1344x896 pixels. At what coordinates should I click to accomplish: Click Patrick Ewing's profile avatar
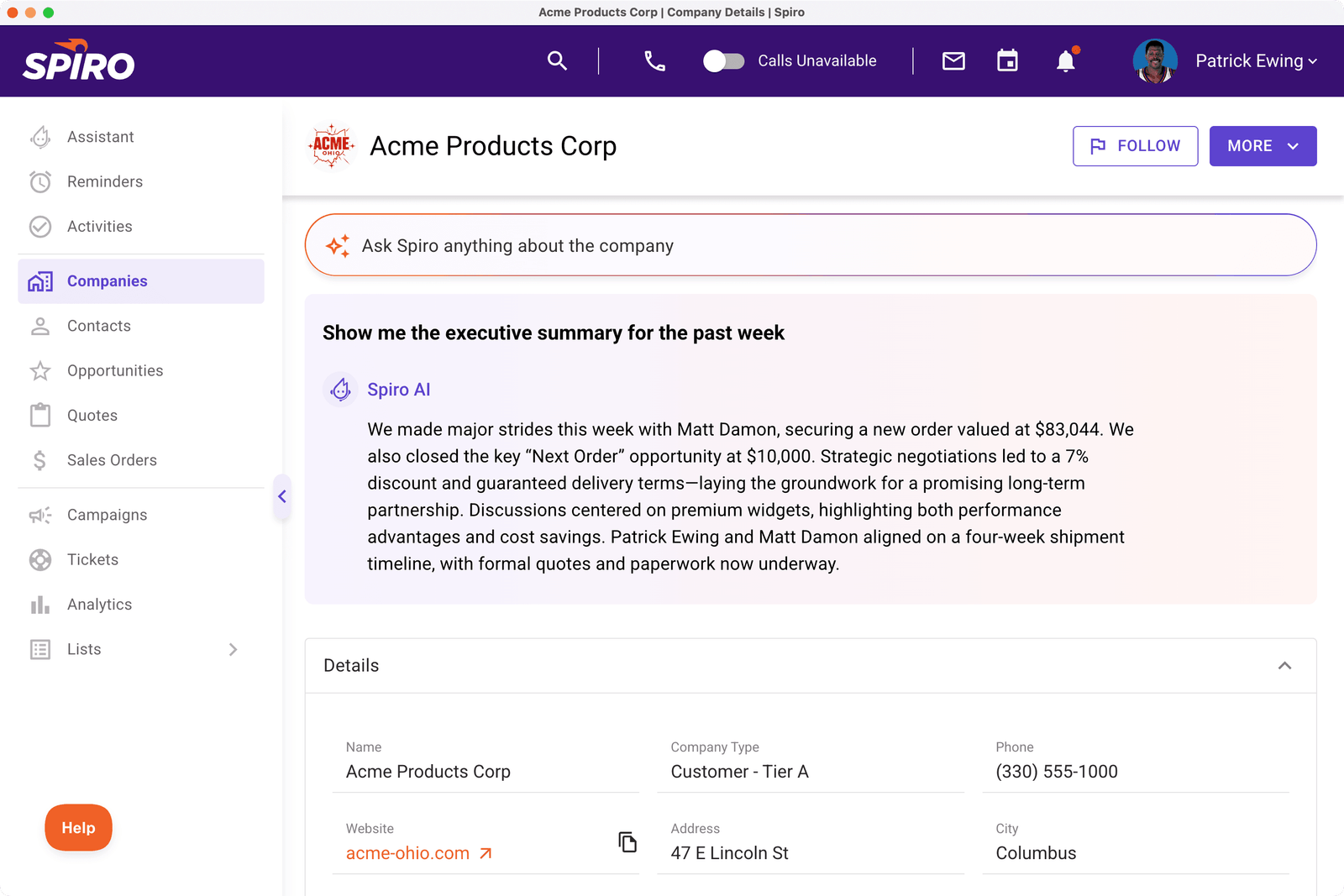1155,60
